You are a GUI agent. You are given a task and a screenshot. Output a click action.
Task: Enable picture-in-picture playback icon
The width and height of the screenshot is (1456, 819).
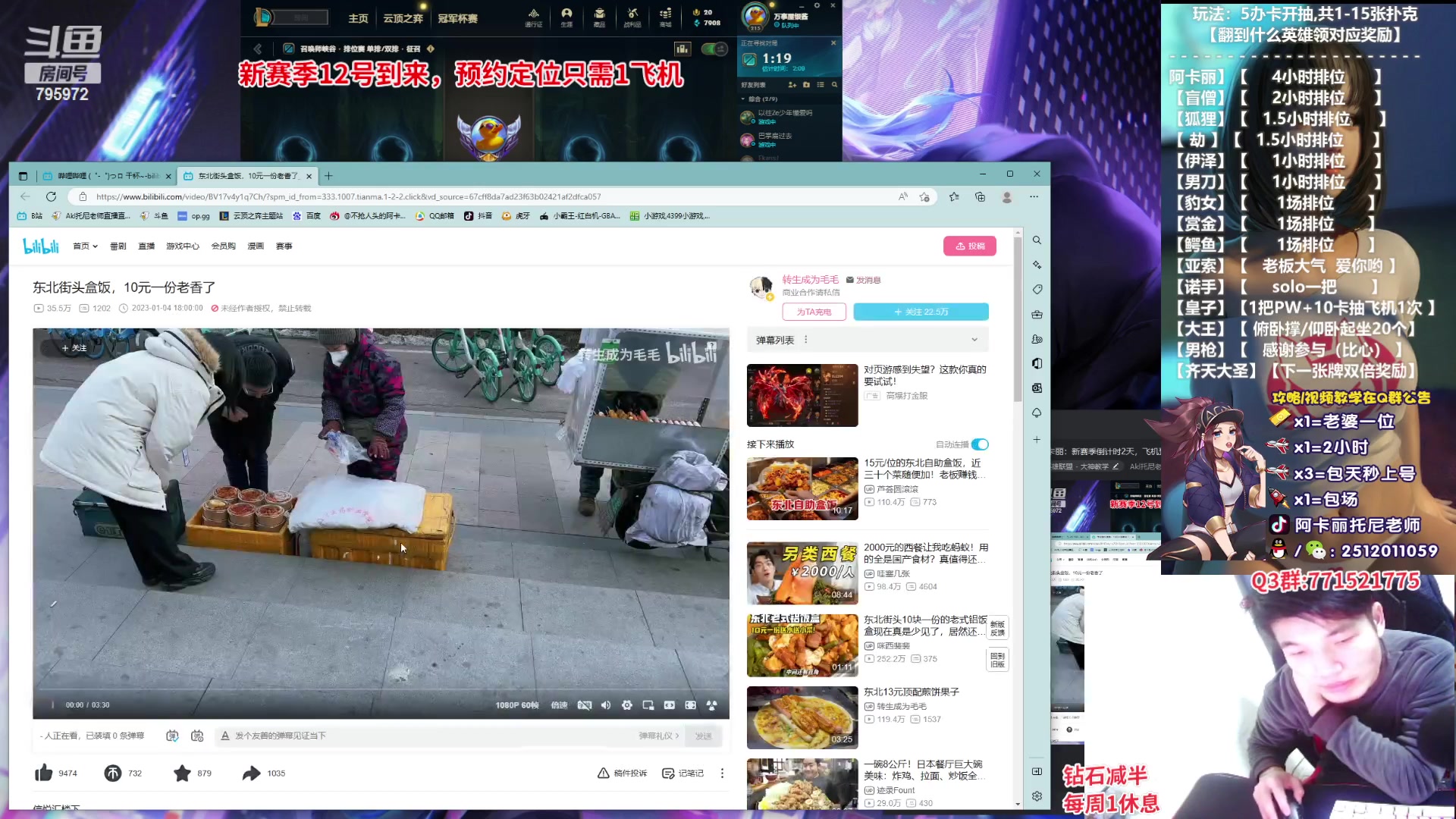pyautogui.click(x=648, y=705)
